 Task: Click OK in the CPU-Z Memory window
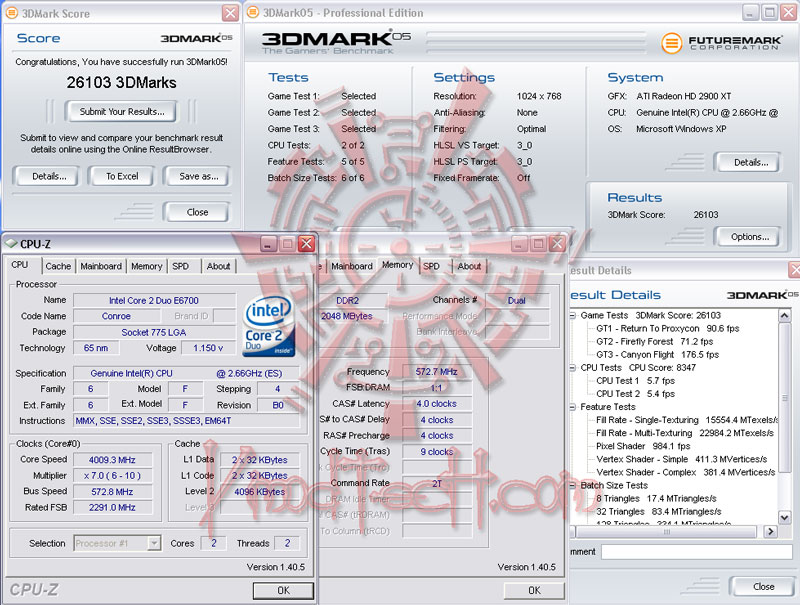pos(534,591)
